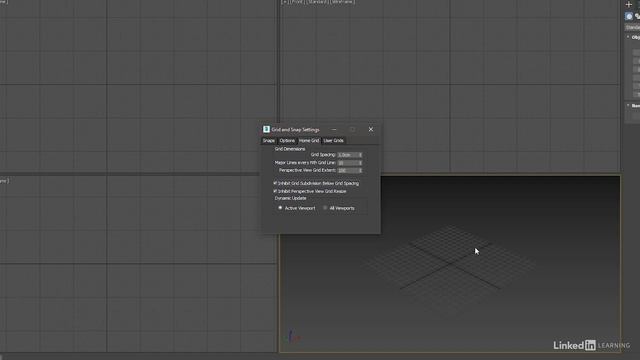Switch to the Options tab

287,140
